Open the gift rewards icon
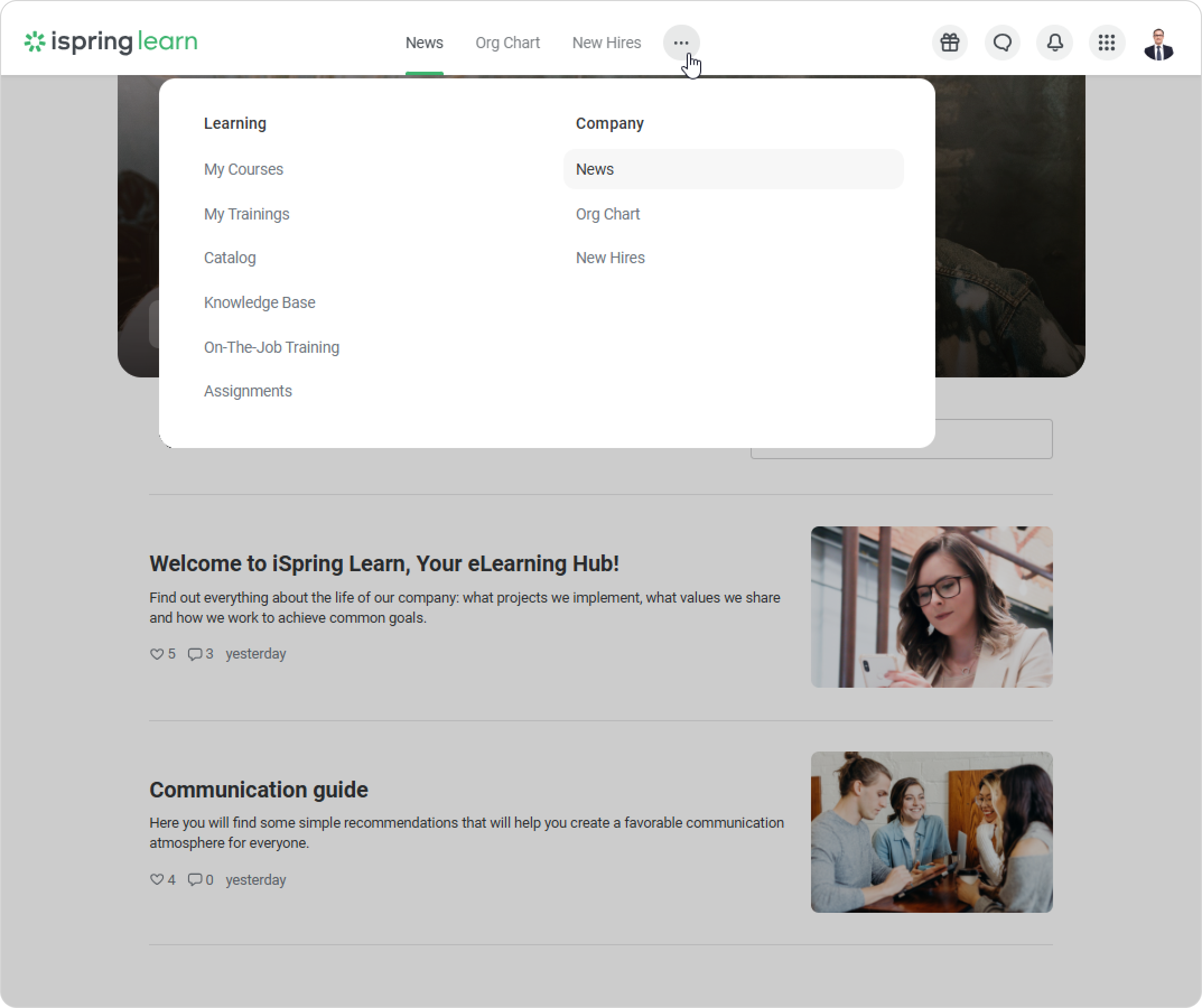Screen dimensions: 1202x1008 tap(949, 43)
